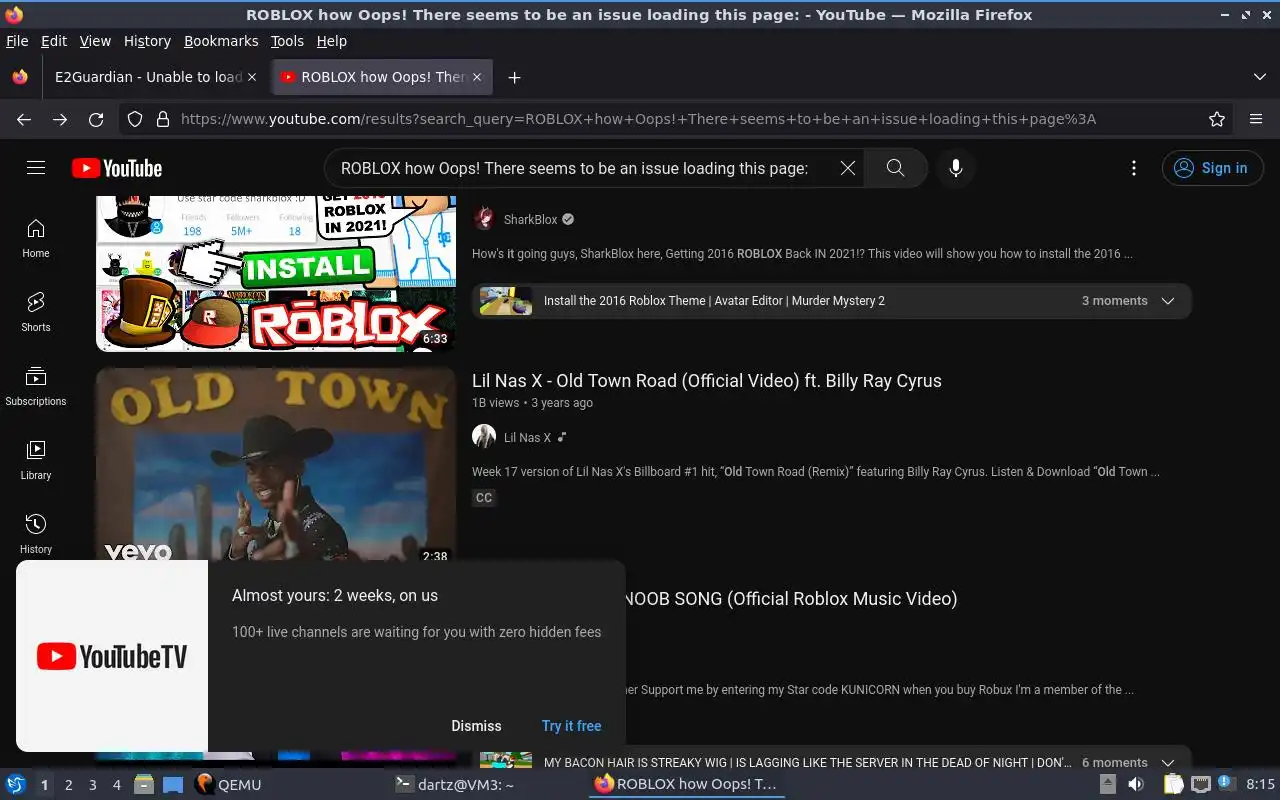The height and width of the screenshot is (800, 1280).
Task: Open Old Town Road video thumbnail
Action: [x=276, y=466]
